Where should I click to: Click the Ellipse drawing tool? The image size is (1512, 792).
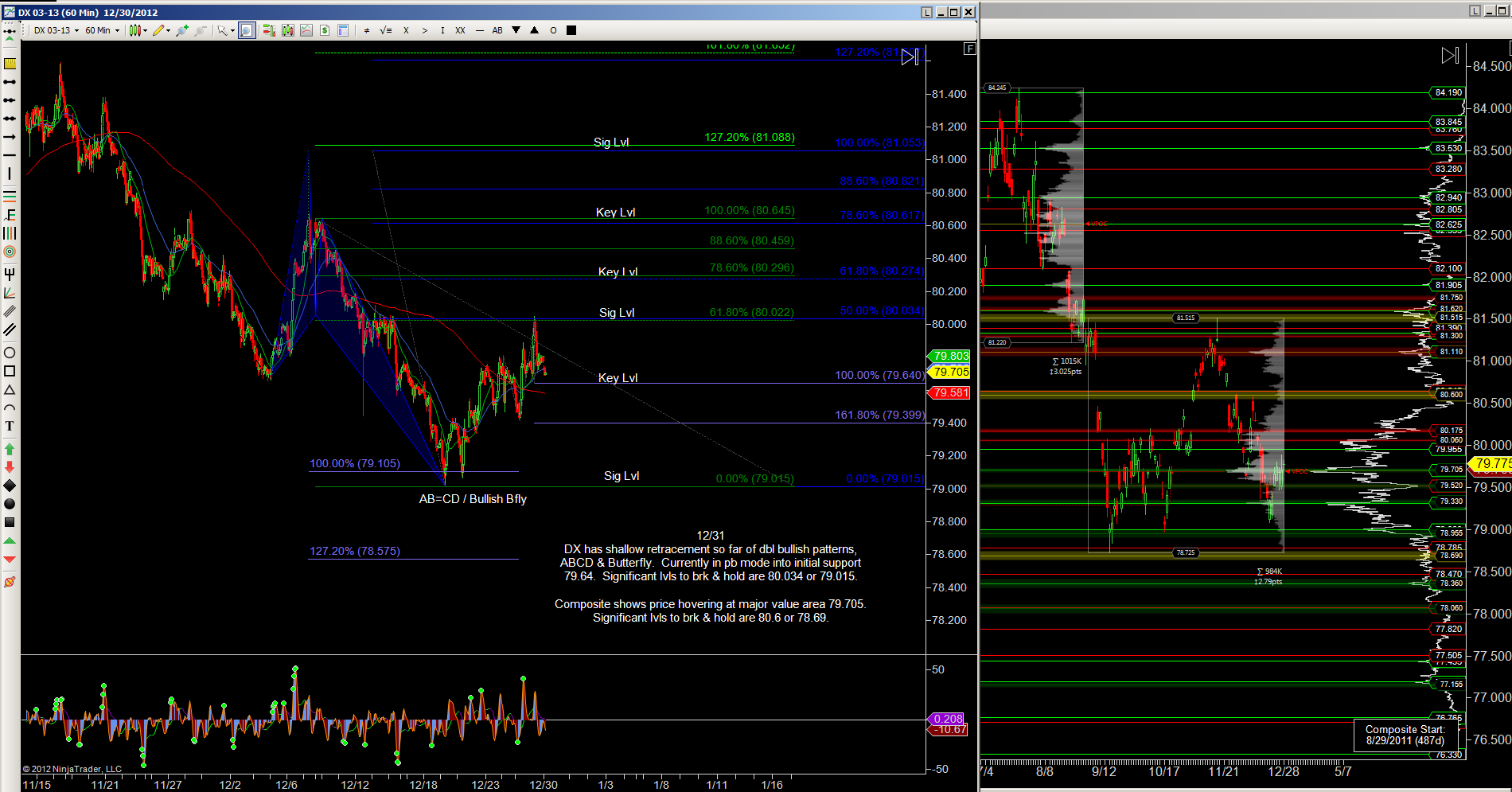point(10,353)
